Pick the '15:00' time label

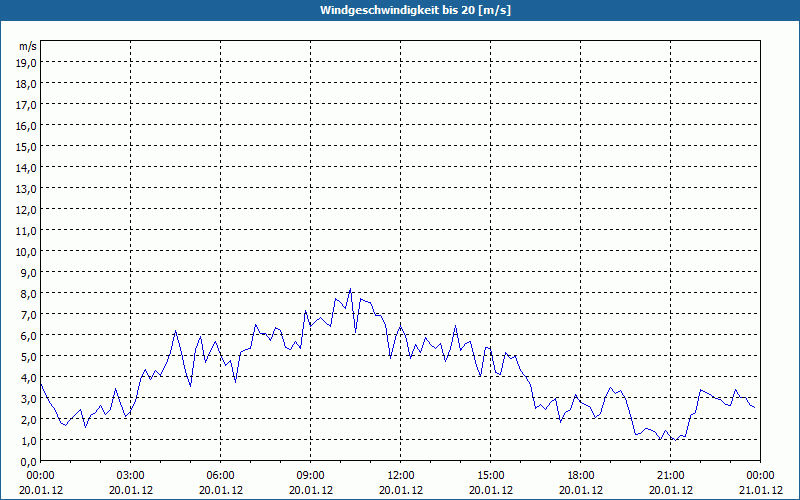coord(491,476)
